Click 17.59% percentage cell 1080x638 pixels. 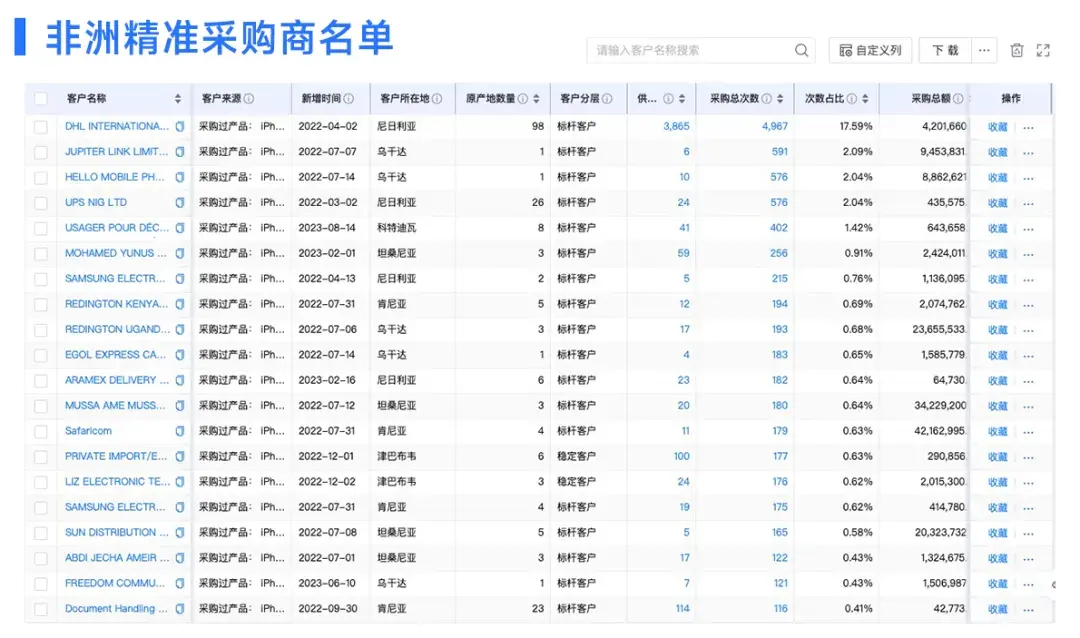(x=855, y=126)
